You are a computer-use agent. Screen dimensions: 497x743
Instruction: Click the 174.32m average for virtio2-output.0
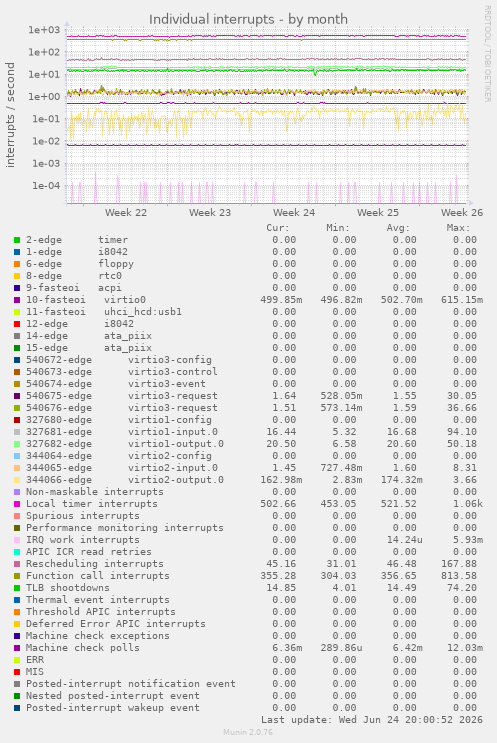[x=402, y=480]
